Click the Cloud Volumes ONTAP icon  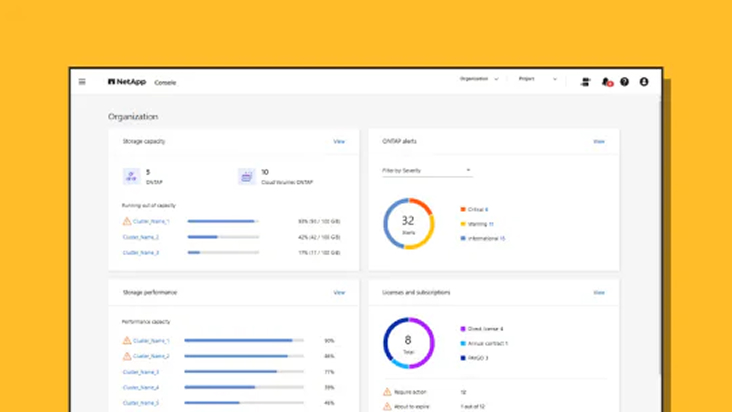pos(246,176)
